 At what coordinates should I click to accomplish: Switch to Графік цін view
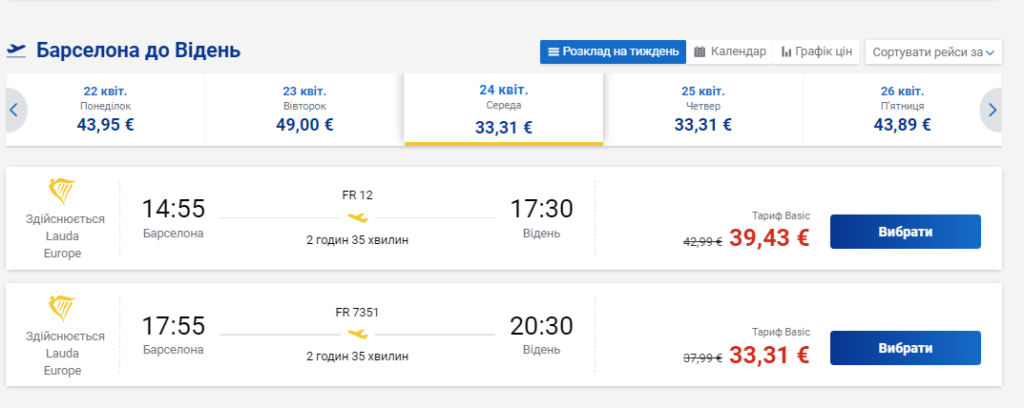(816, 52)
